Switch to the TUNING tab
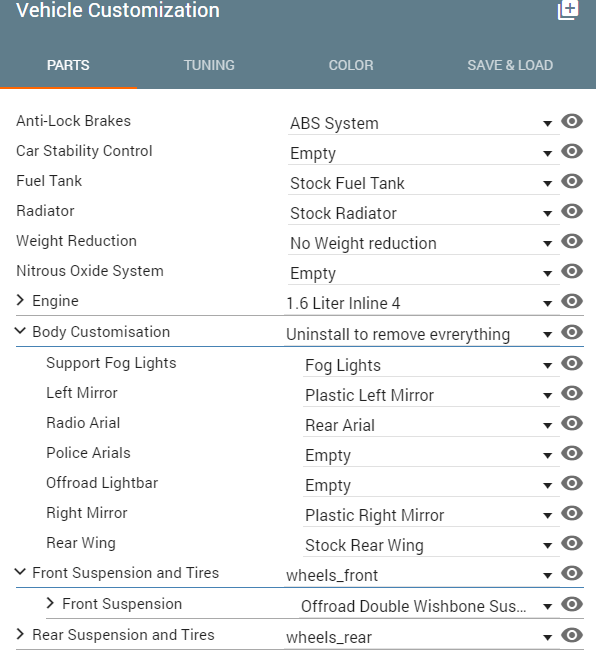Screen dimensions: 596x657 click(x=209, y=65)
